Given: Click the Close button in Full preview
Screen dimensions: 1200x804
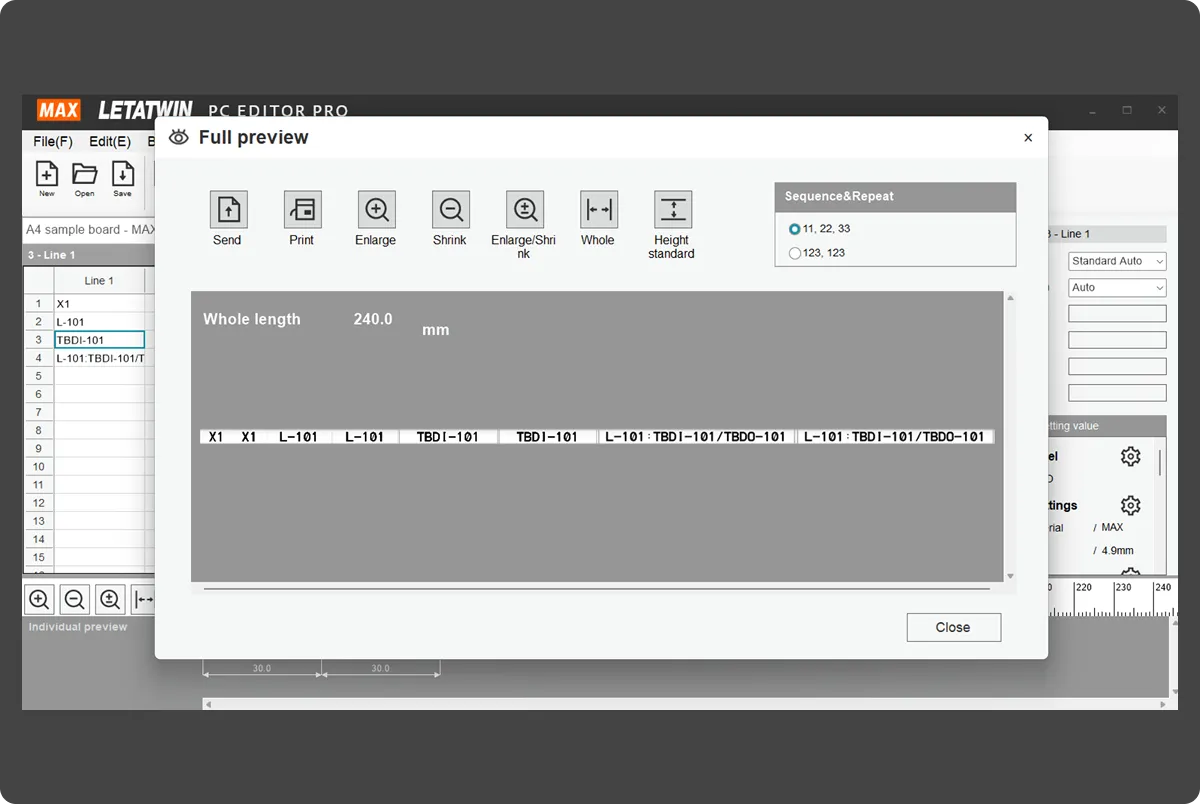Looking at the screenshot, I should tap(953, 627).
